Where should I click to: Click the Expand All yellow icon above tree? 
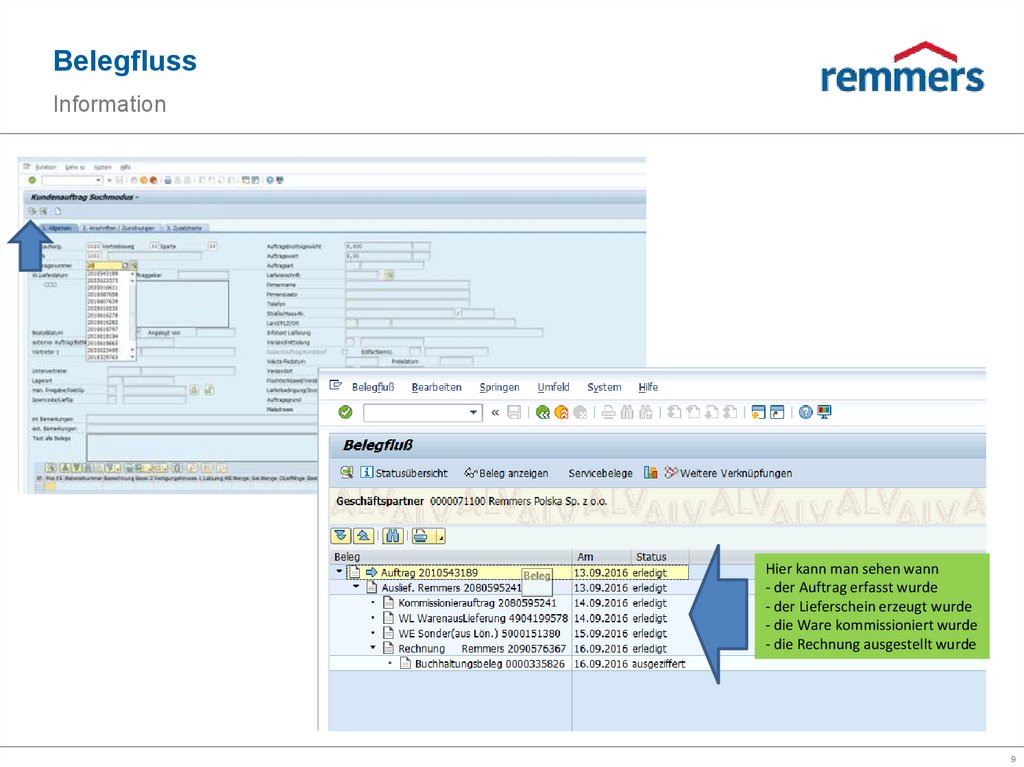(x=341, y=536)
